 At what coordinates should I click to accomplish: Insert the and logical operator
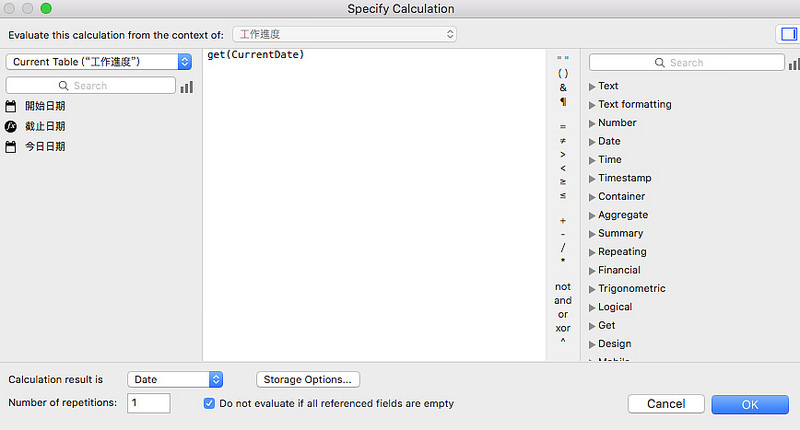point(563,300)
